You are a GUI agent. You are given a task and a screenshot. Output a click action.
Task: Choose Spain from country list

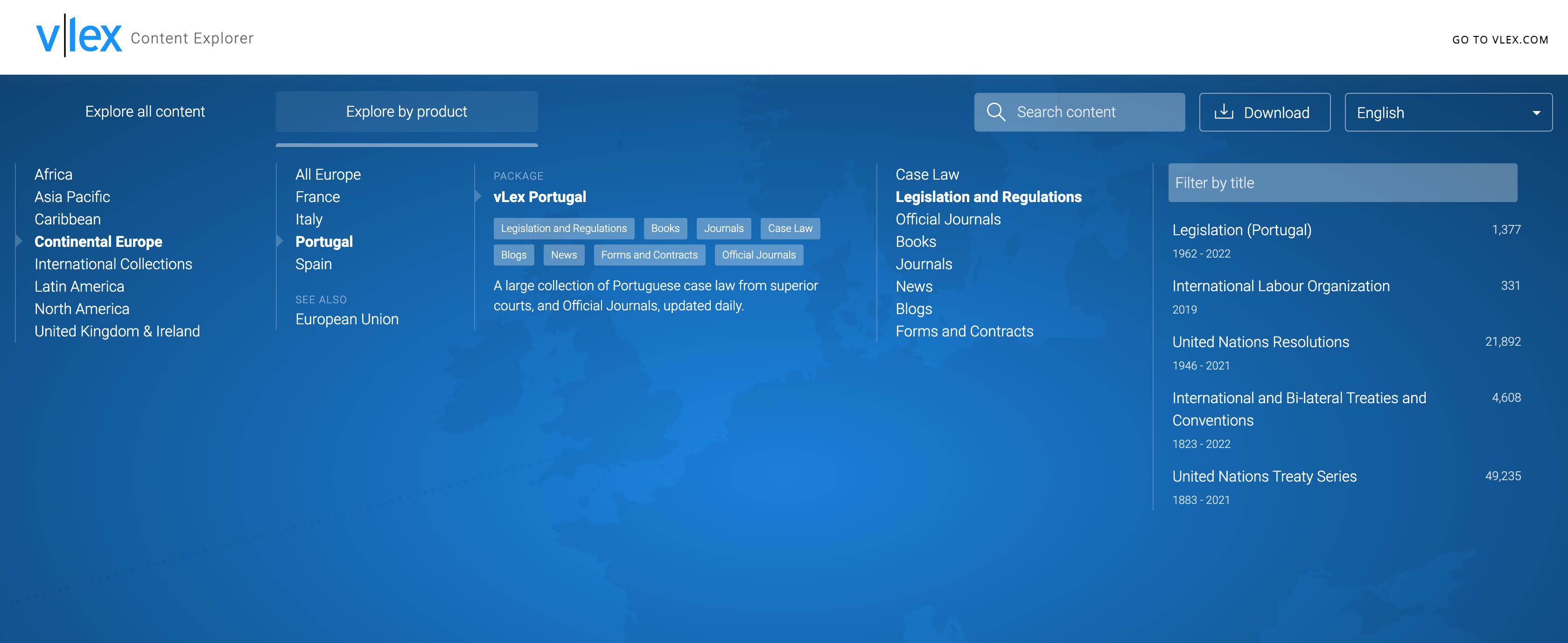tap(314, 264)
